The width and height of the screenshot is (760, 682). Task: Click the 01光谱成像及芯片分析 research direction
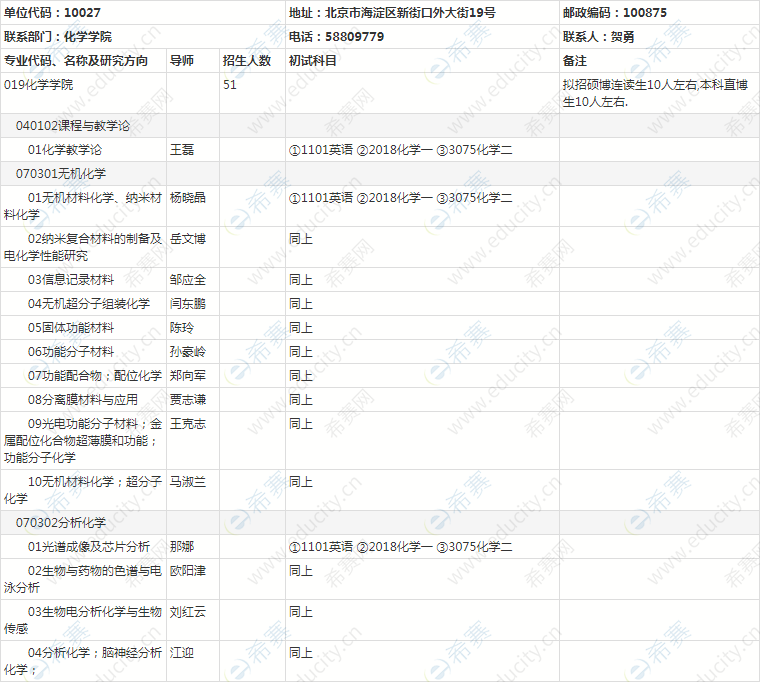tap(88, 547)
